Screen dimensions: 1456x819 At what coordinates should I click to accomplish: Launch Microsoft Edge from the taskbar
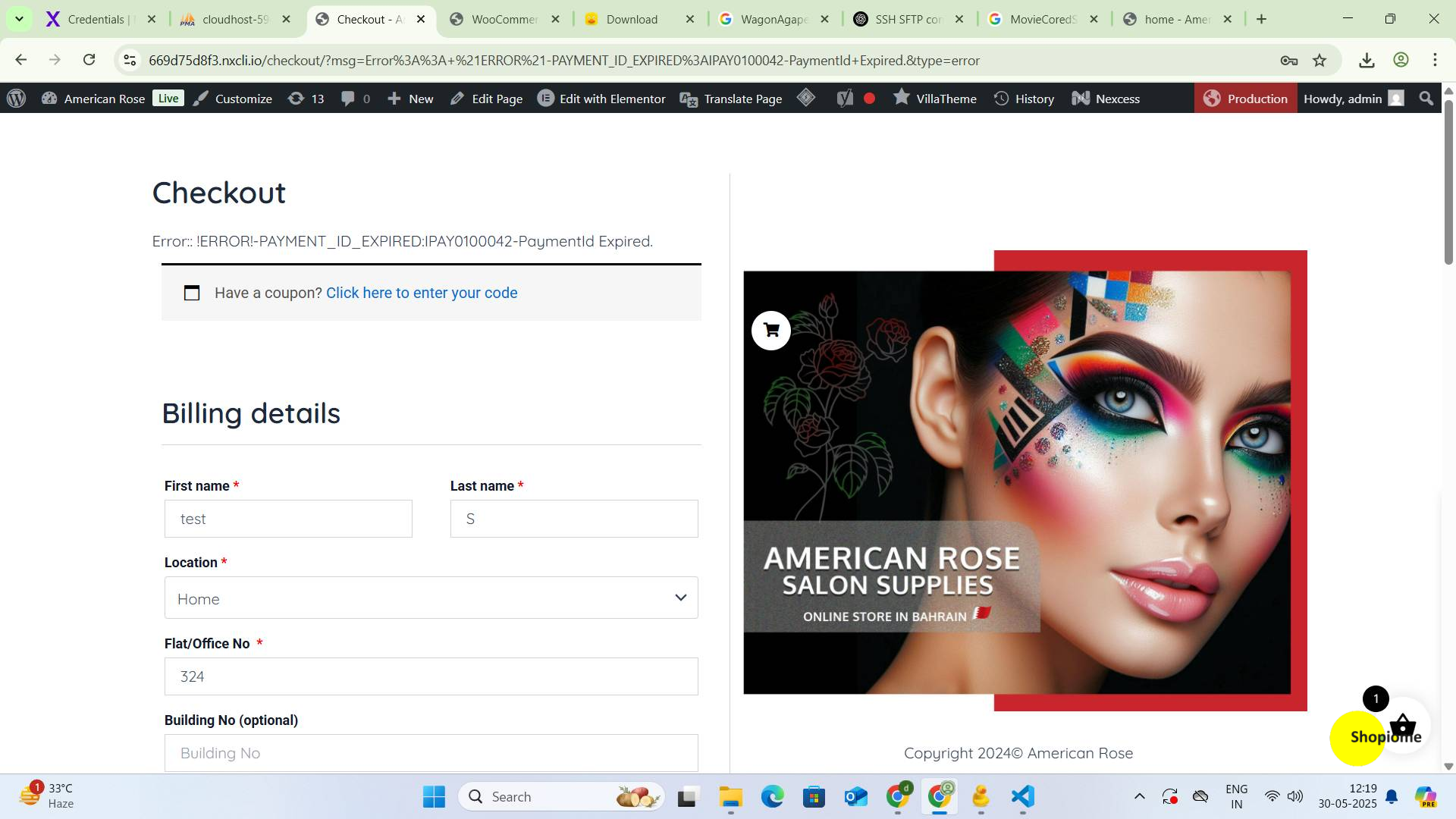click(772, 797)
